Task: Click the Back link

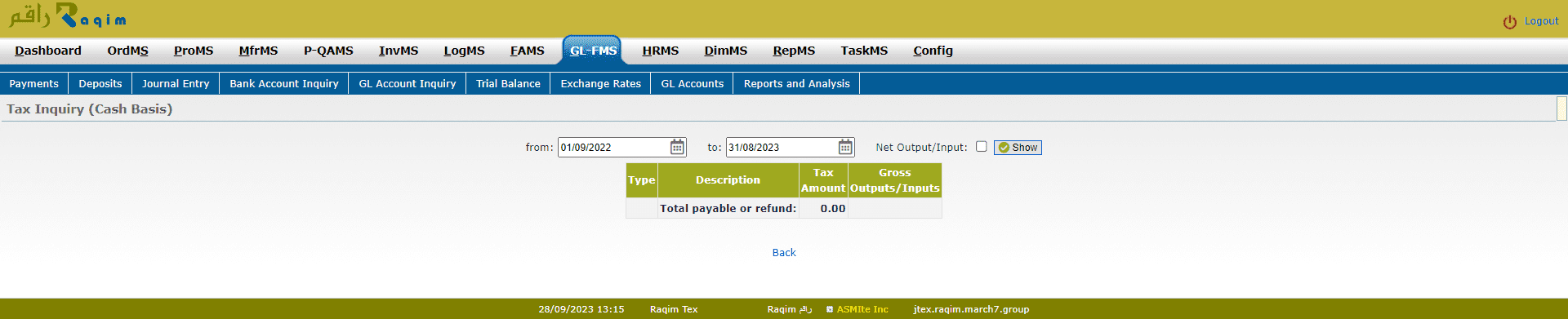Action: point(784,253)
